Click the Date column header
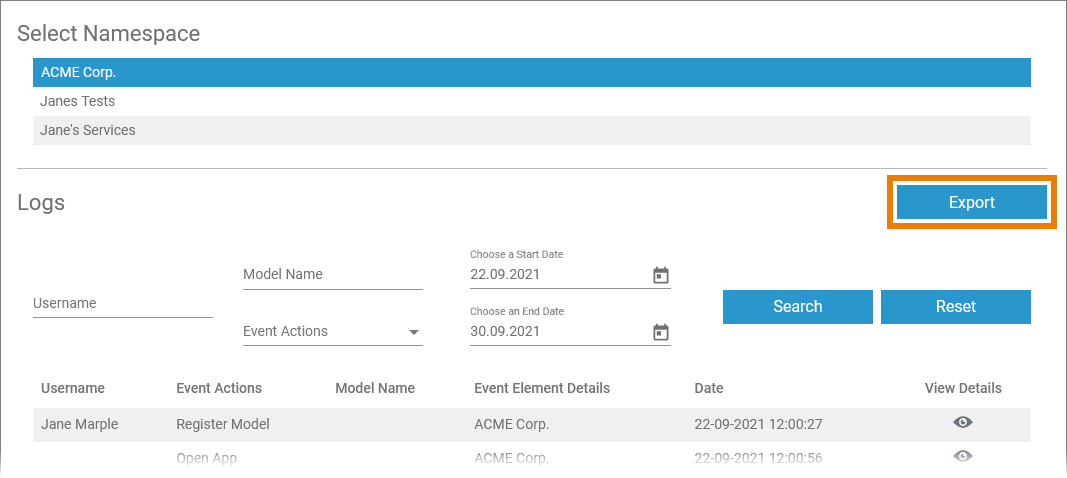 [x=709, y=388]
